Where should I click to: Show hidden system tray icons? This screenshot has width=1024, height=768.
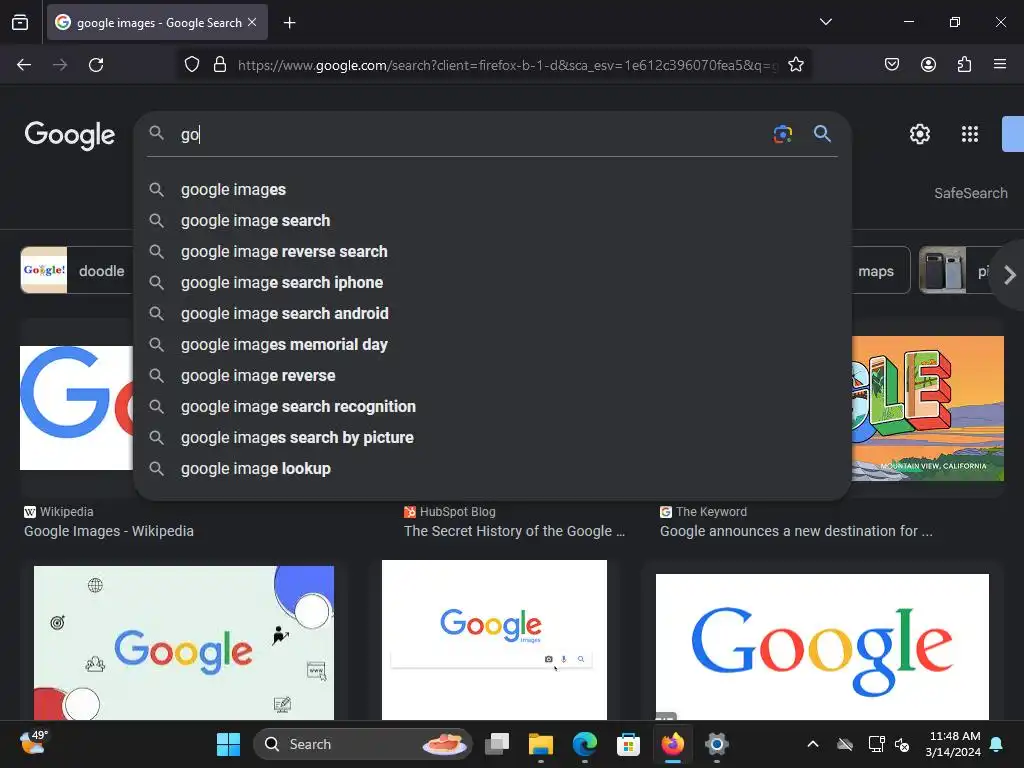coord(813,744)
